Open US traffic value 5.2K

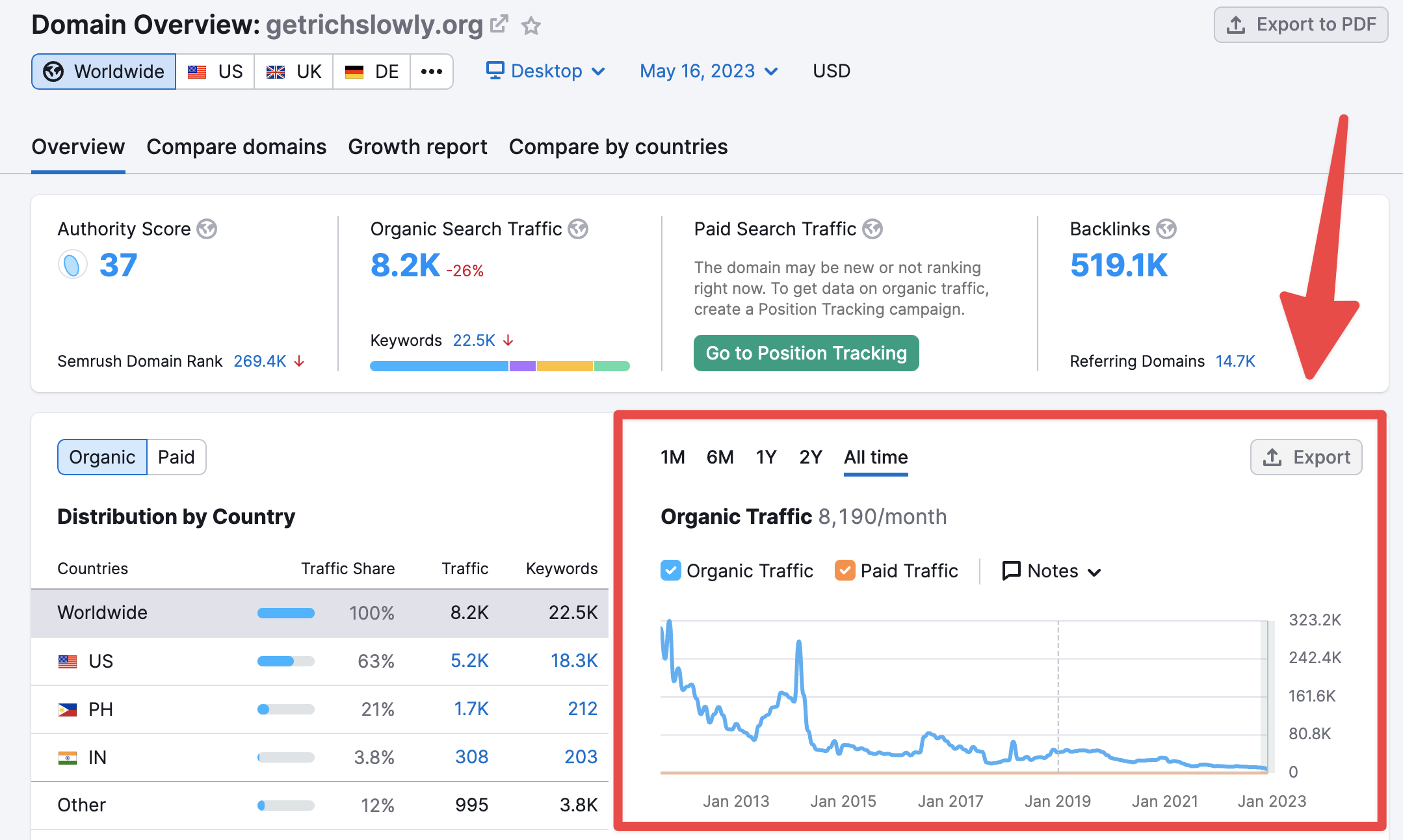coord(469,661)
